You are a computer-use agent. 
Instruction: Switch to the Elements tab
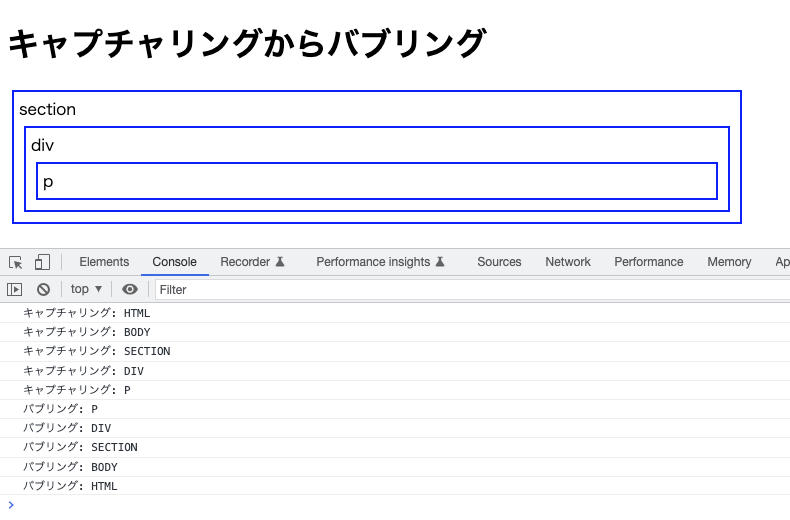pos(104,262)
